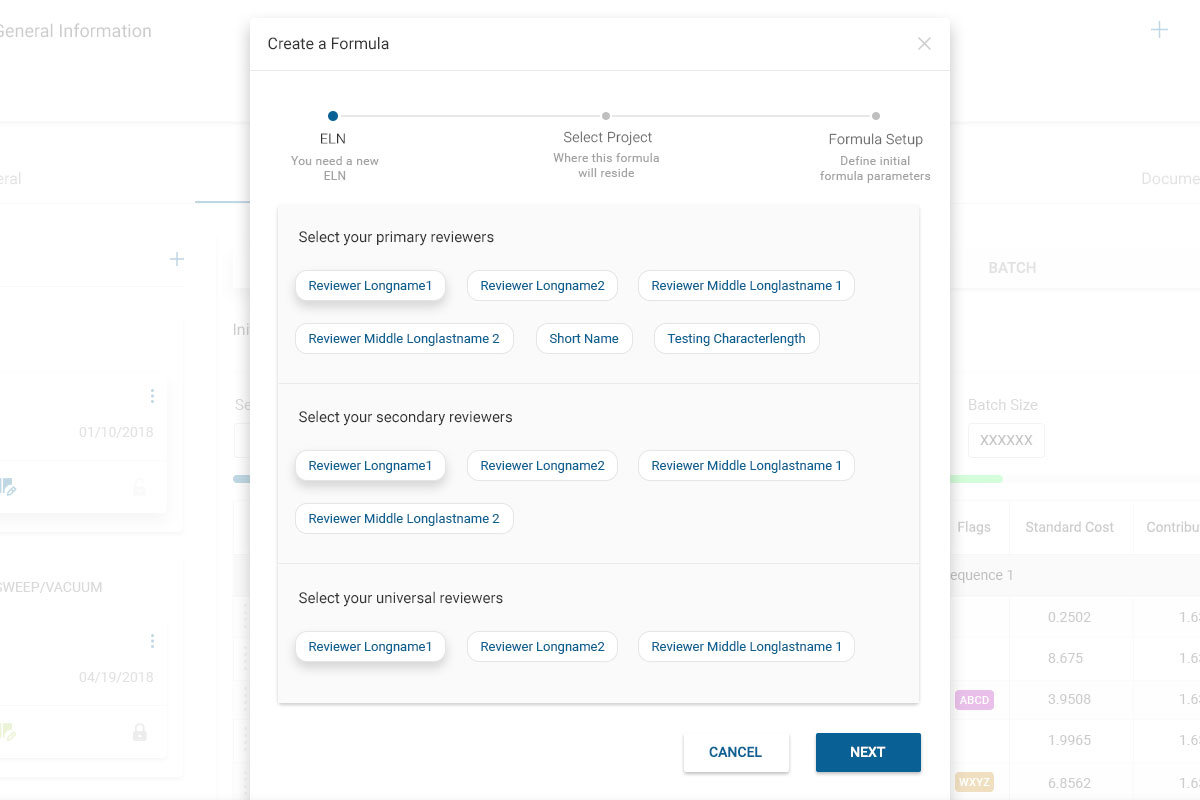
Task: Click the 3.9508 cost cell
Action: (1069, 699)
